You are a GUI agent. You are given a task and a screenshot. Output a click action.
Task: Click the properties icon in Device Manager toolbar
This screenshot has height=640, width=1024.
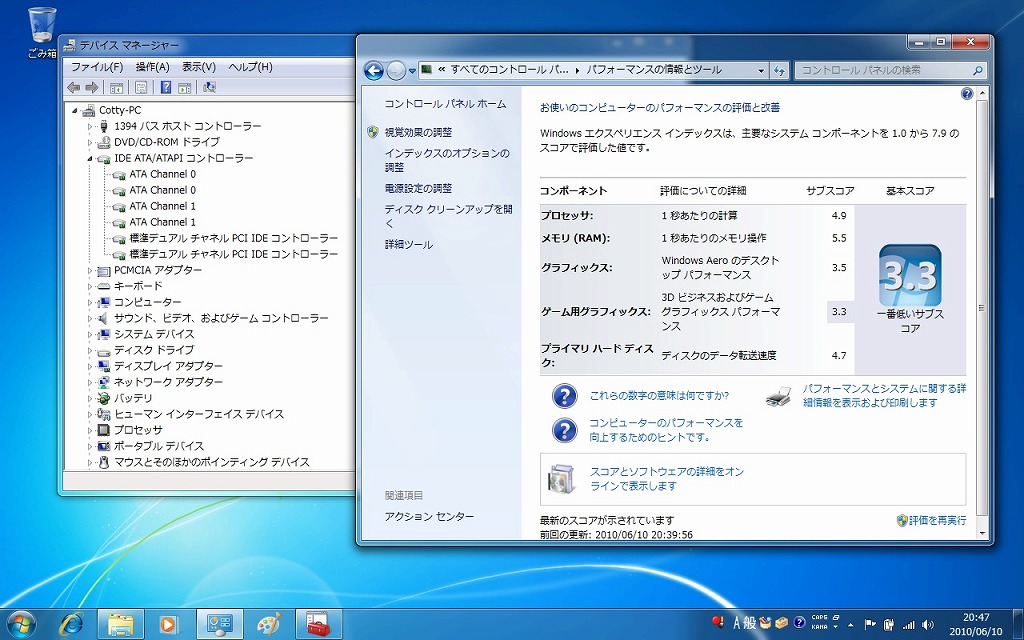click(141, 88)
